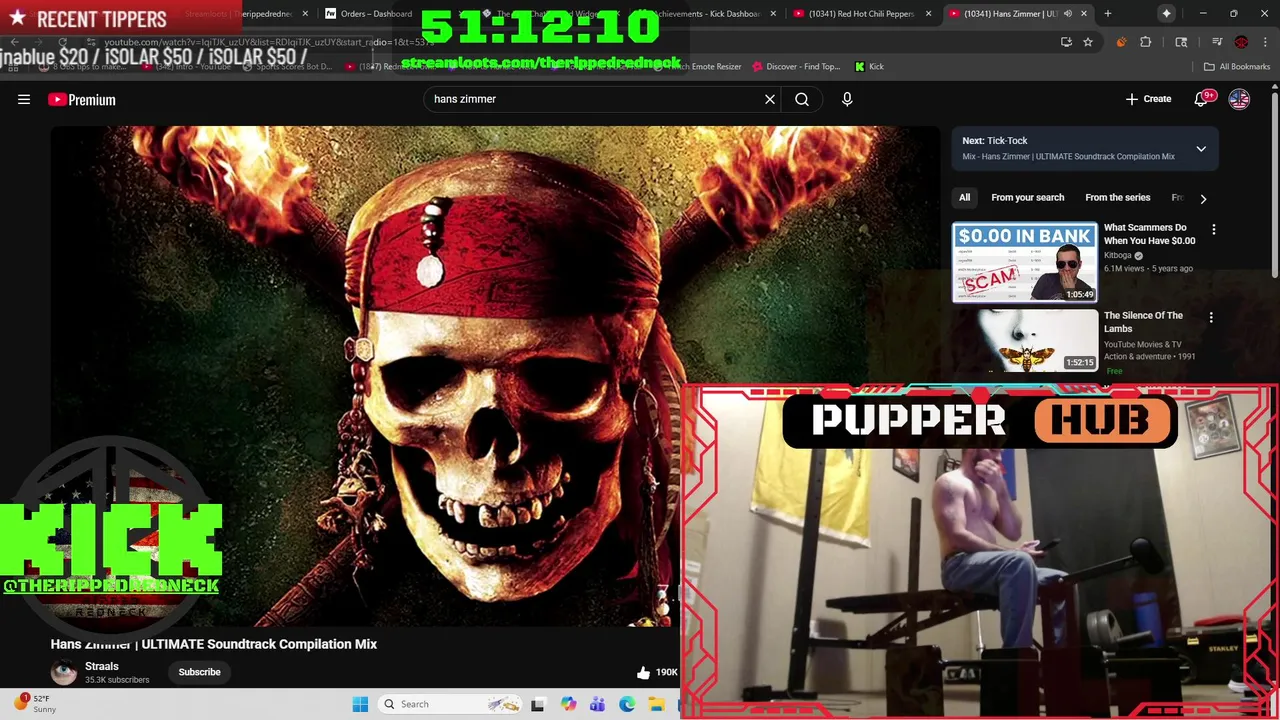Bookmark this page with star icon
Viewport: 1280px width, 720px height.
1088,42
